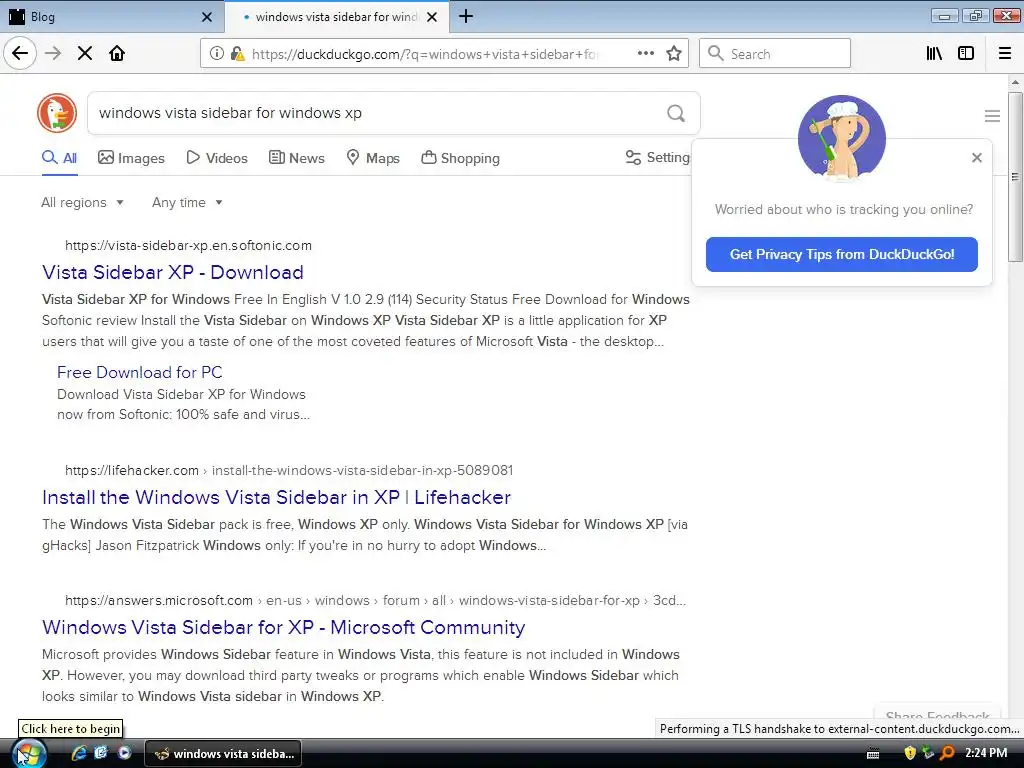Switch to Images results
1024x768 pixels.
(131, 158)
